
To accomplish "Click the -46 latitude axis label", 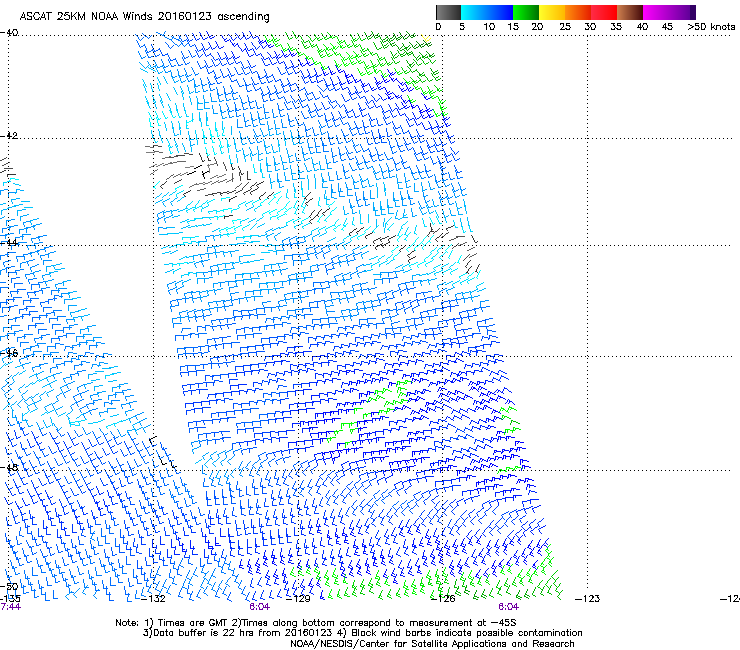I will coord(9,353).
